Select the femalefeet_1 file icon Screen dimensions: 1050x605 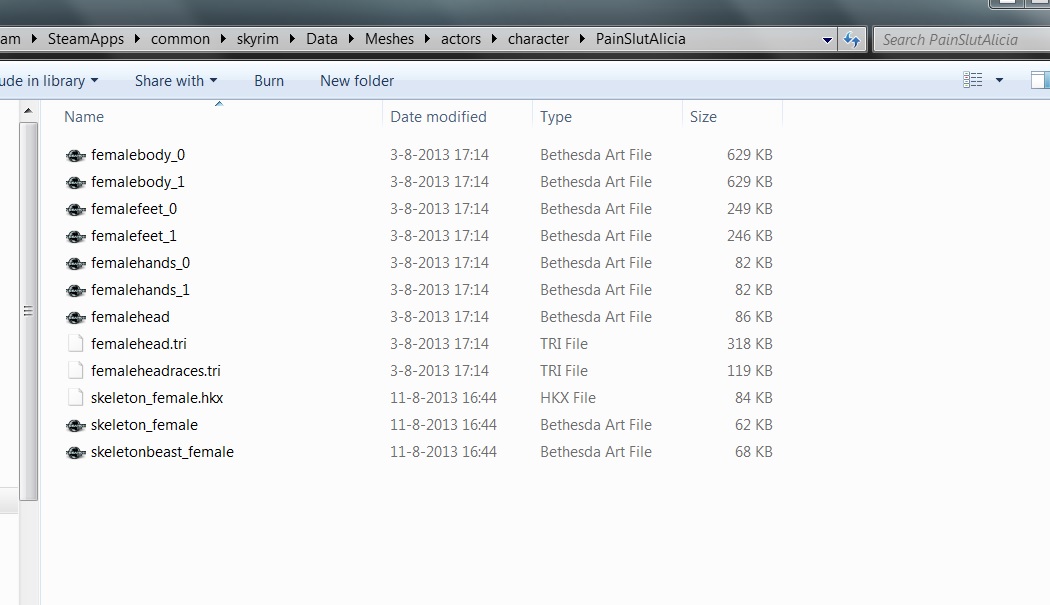pos(76,237)
